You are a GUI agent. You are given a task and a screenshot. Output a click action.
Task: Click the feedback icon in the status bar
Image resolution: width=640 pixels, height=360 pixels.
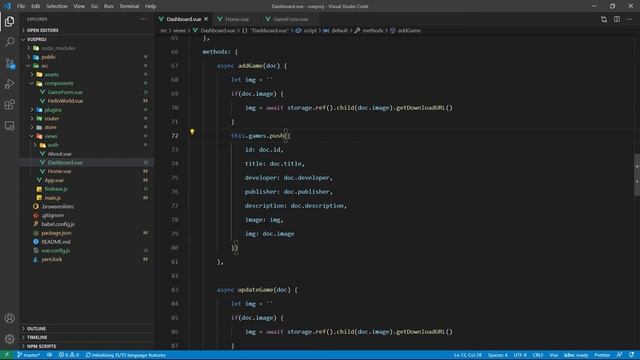[x=619, y=355]
